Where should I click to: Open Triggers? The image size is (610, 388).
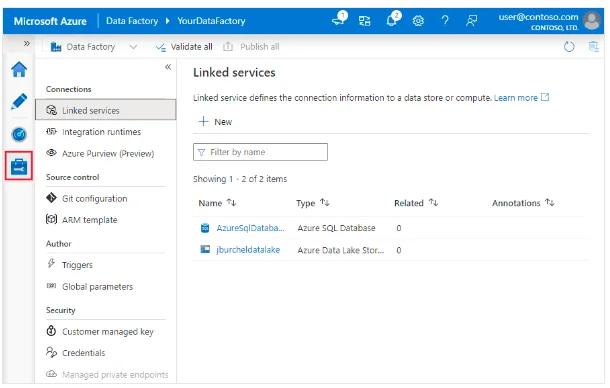point(77,265)
